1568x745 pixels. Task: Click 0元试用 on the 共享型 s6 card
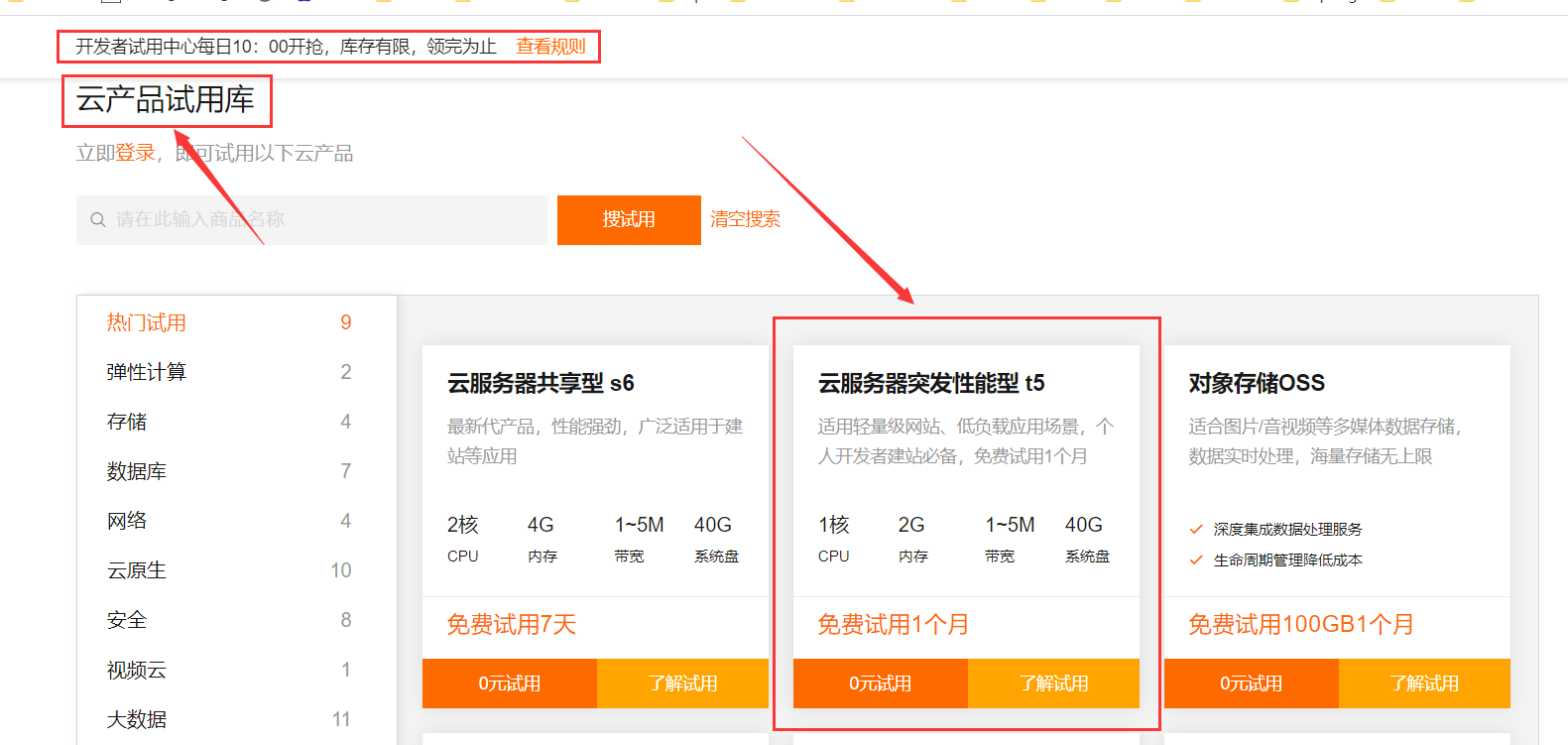(510, 683)
